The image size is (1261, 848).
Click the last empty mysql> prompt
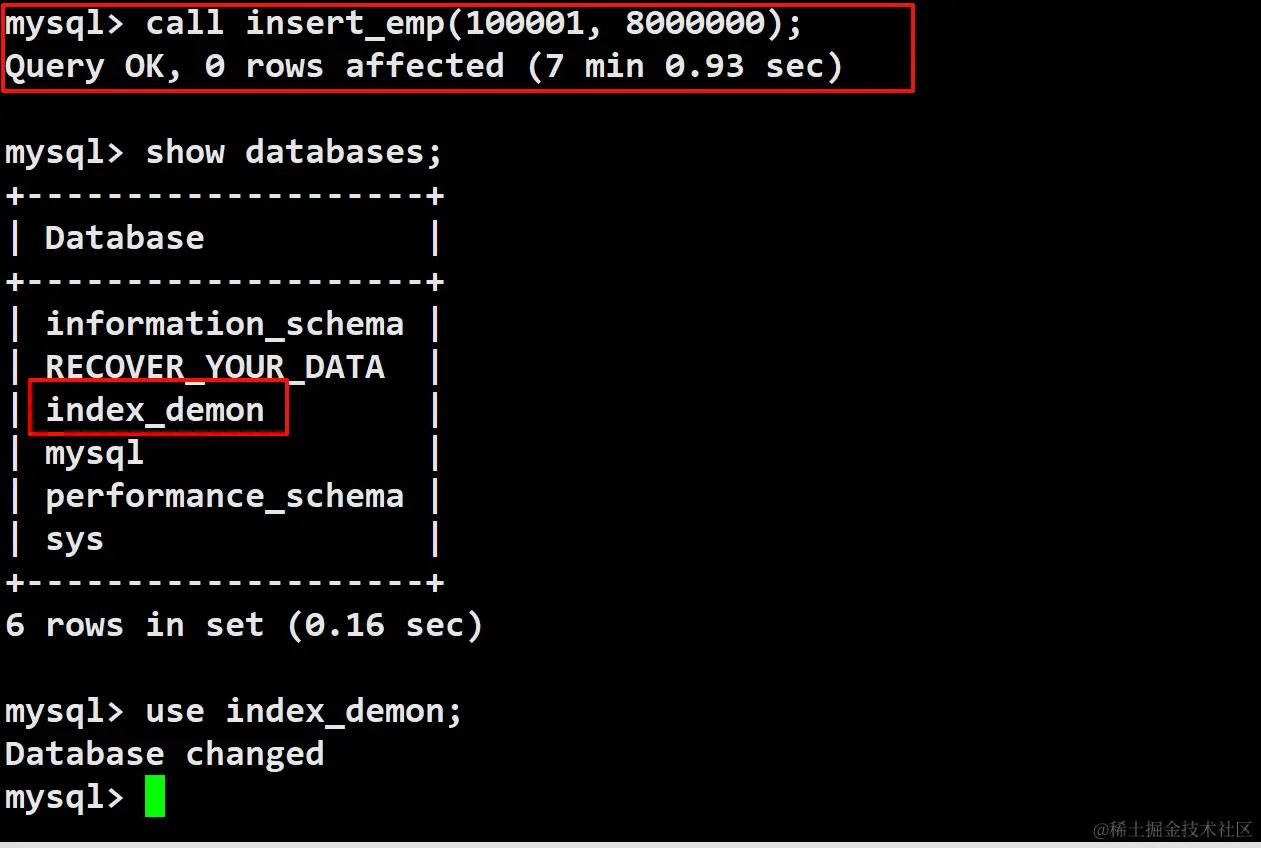click(64, 797)
